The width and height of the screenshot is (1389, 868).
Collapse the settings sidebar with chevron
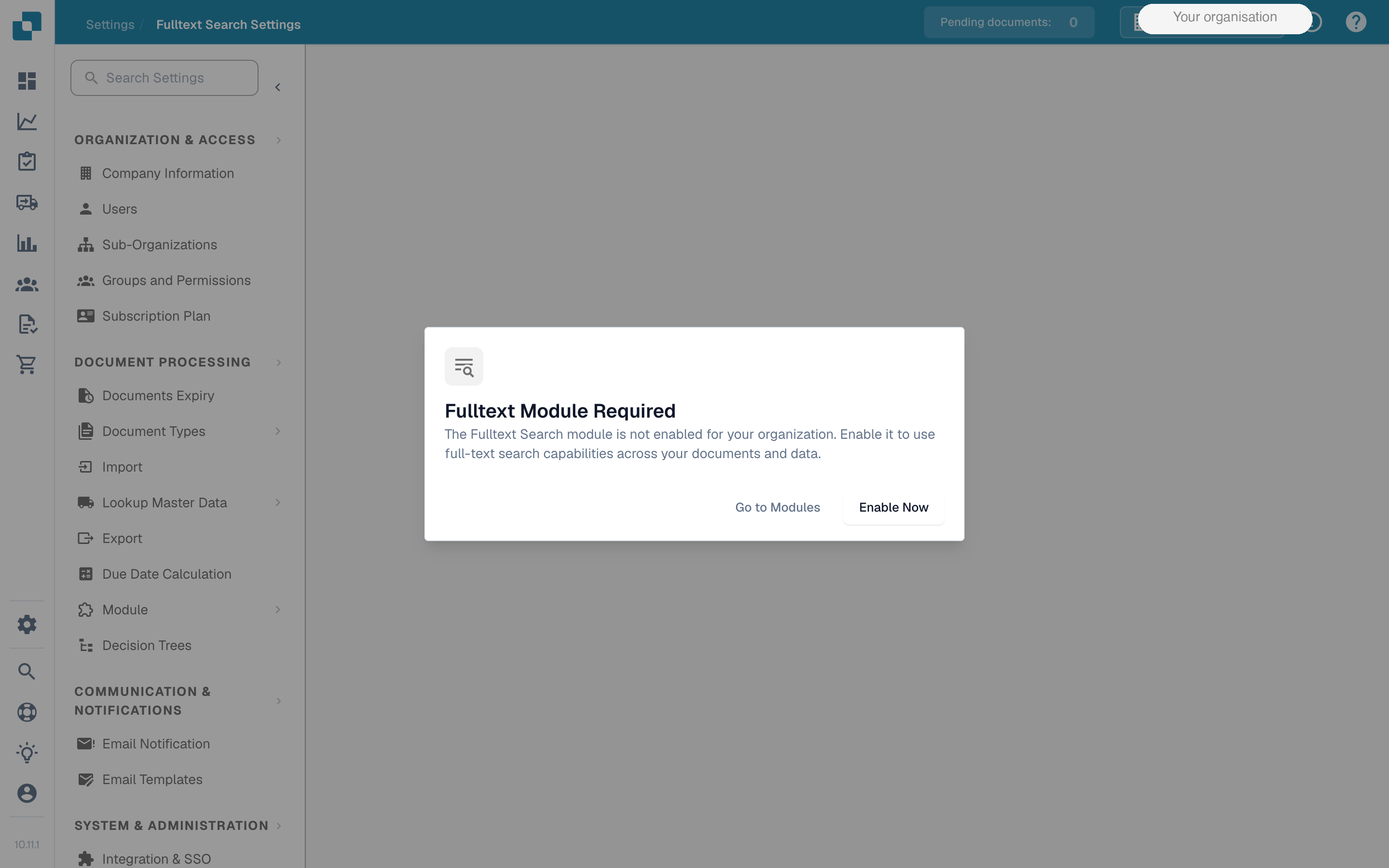coord(278,87)
